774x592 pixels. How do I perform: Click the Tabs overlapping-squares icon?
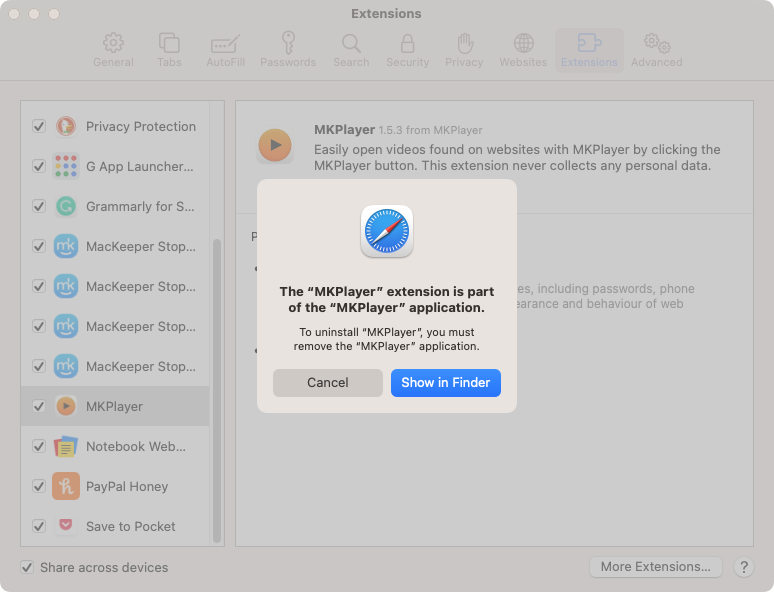(x=169, y=43)
